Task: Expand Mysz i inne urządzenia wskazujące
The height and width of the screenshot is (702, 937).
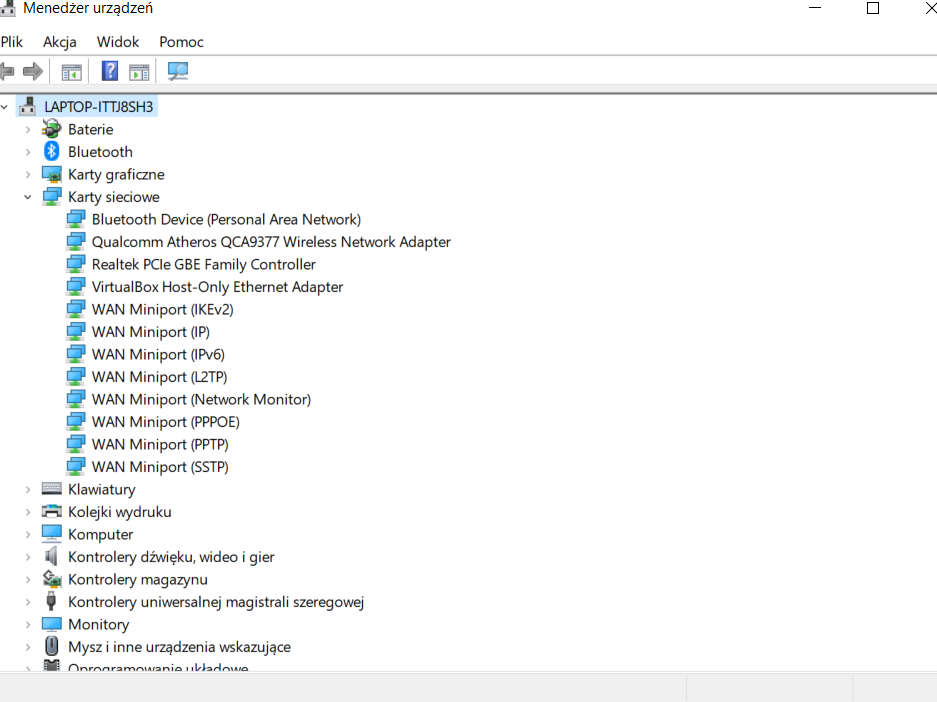Action: (28, 647)
